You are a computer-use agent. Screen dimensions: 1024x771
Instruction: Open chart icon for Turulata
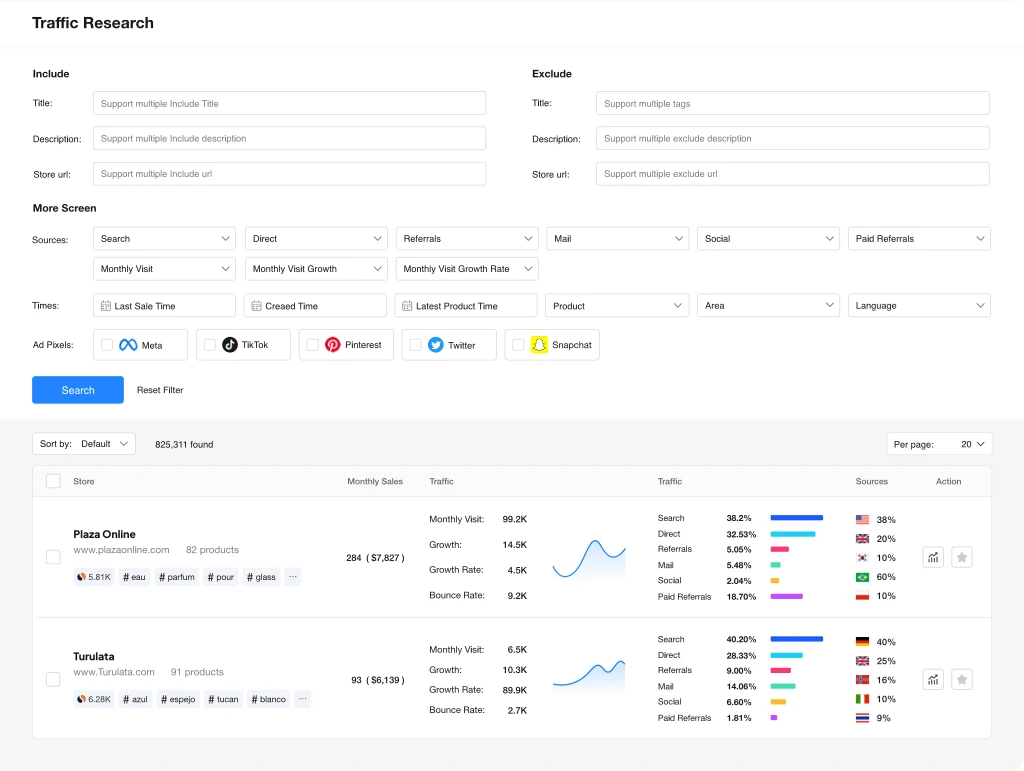933,680
